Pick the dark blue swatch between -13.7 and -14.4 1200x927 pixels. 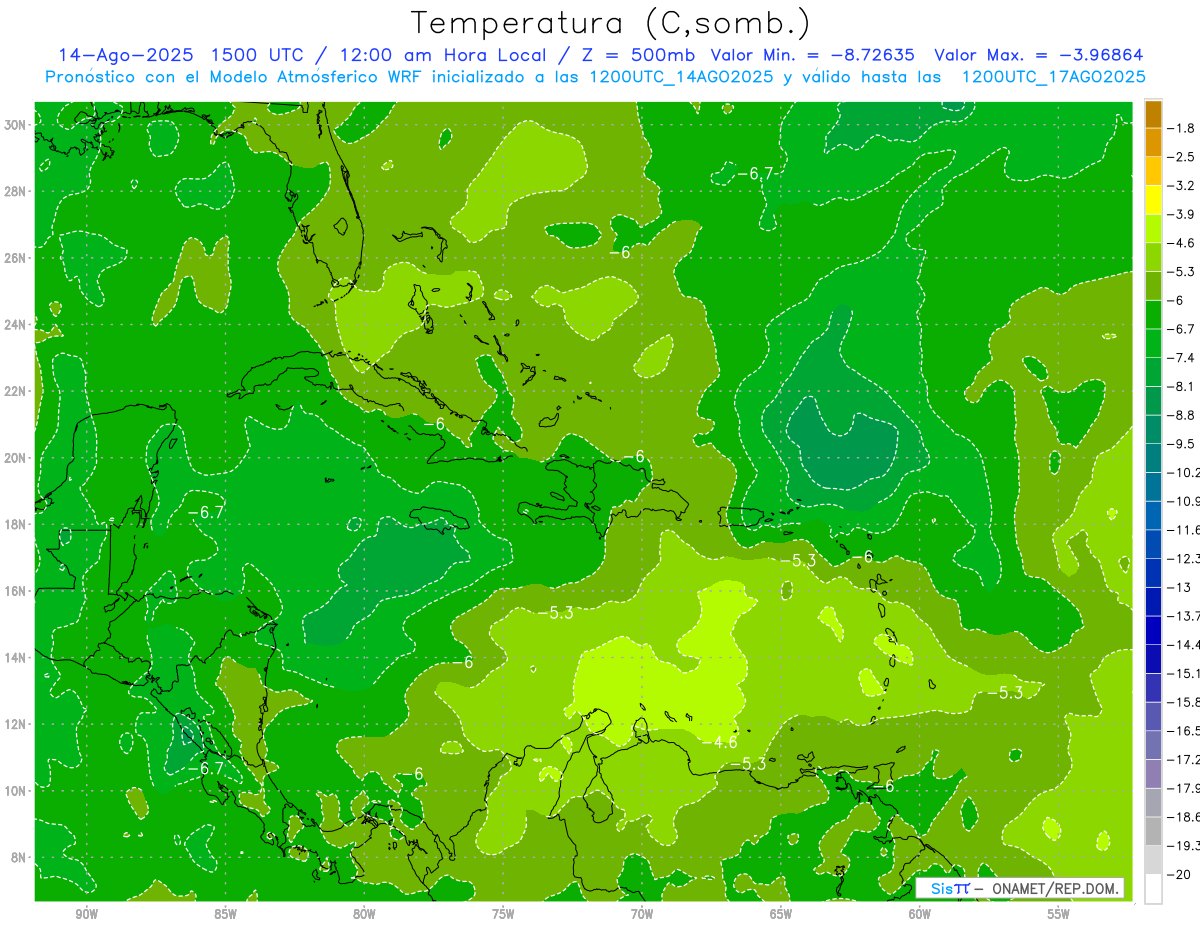[x=1153, y=630]
